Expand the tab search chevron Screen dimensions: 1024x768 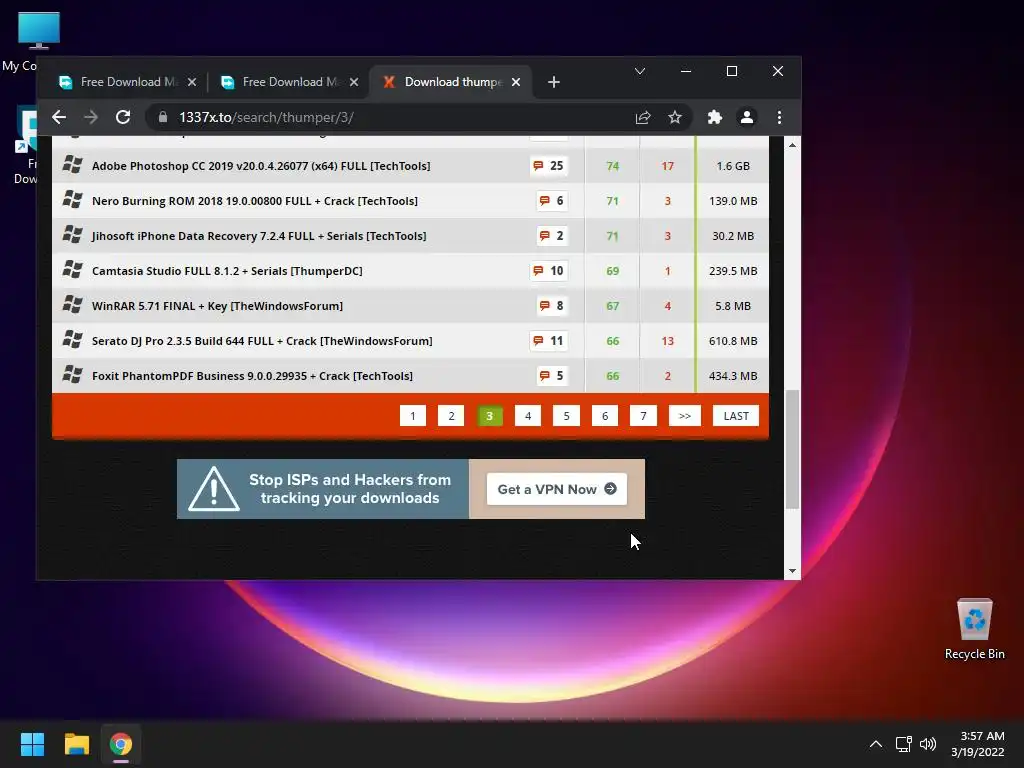[640, 71]
